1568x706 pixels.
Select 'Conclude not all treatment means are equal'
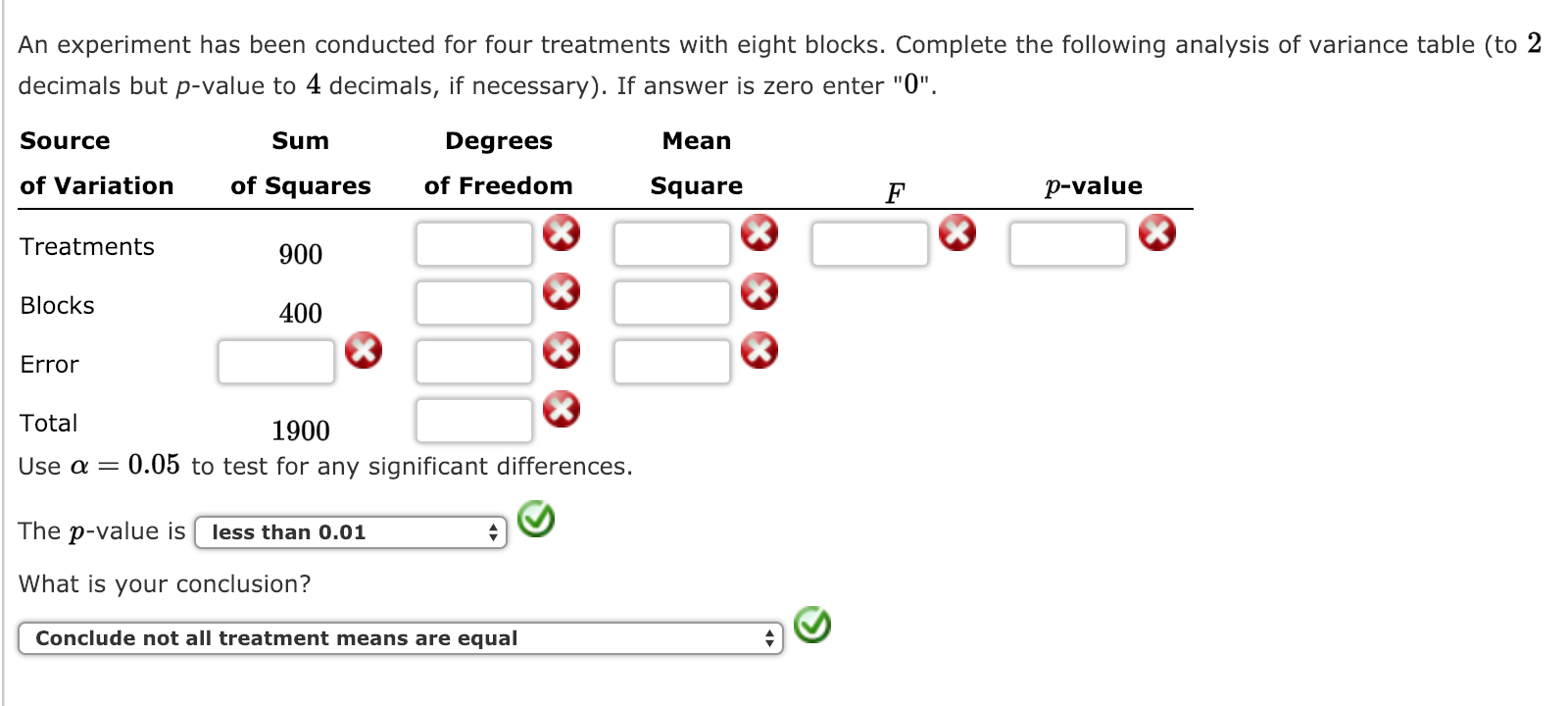click(x=276, y=637)
